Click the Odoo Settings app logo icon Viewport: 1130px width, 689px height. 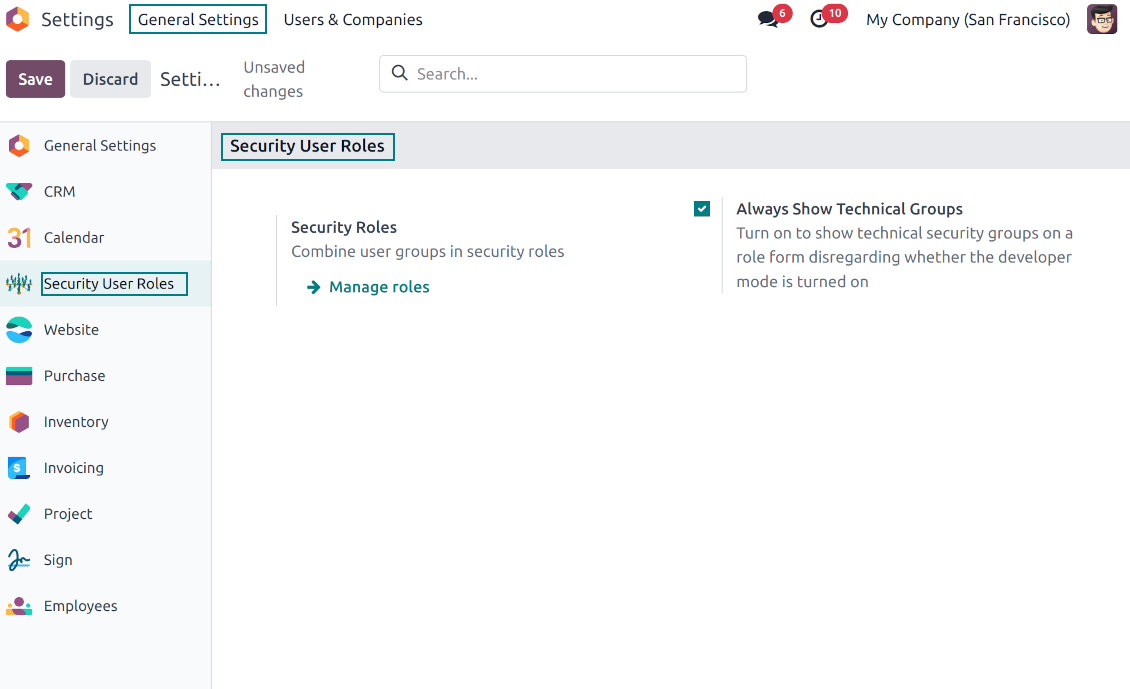click(x=17, y=19)
